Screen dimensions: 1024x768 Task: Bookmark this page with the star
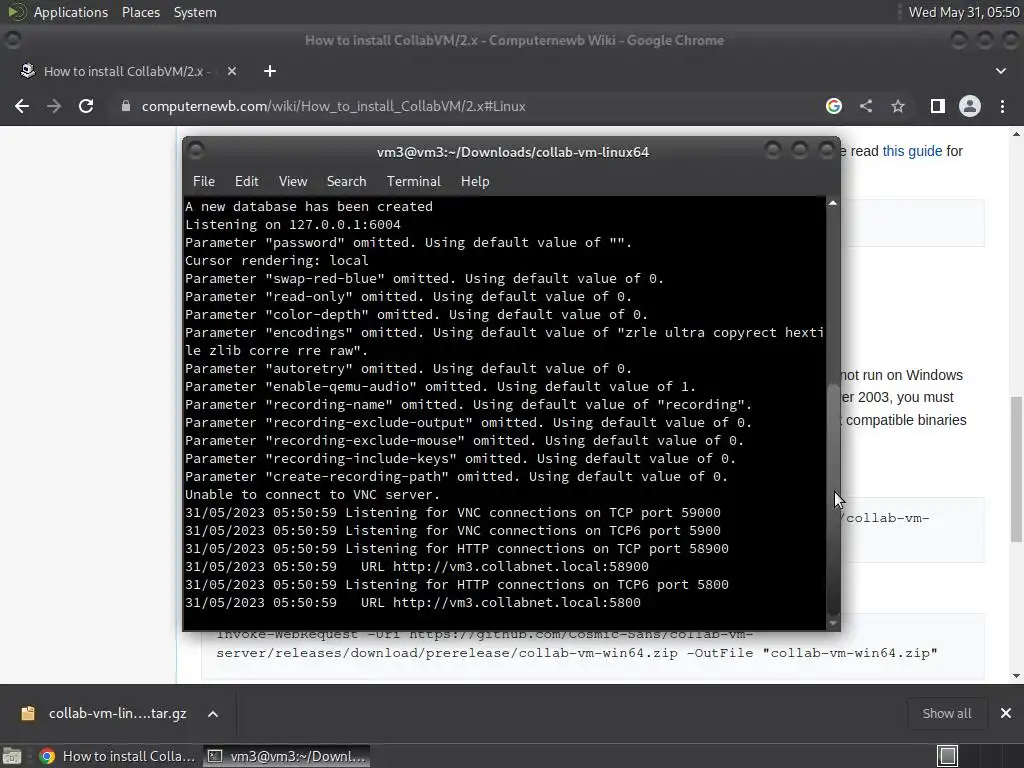[x=898, y=106]
